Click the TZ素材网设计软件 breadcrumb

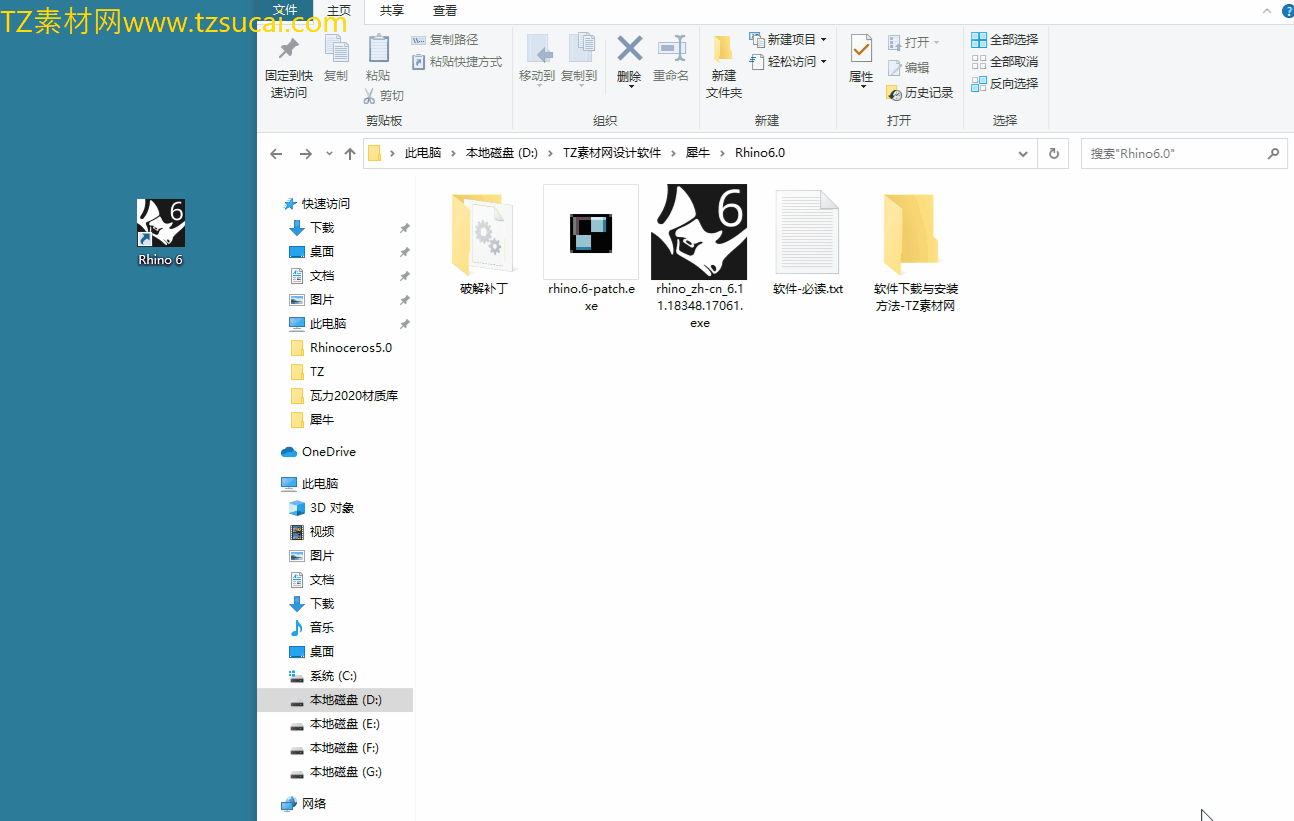pos(612,153)
